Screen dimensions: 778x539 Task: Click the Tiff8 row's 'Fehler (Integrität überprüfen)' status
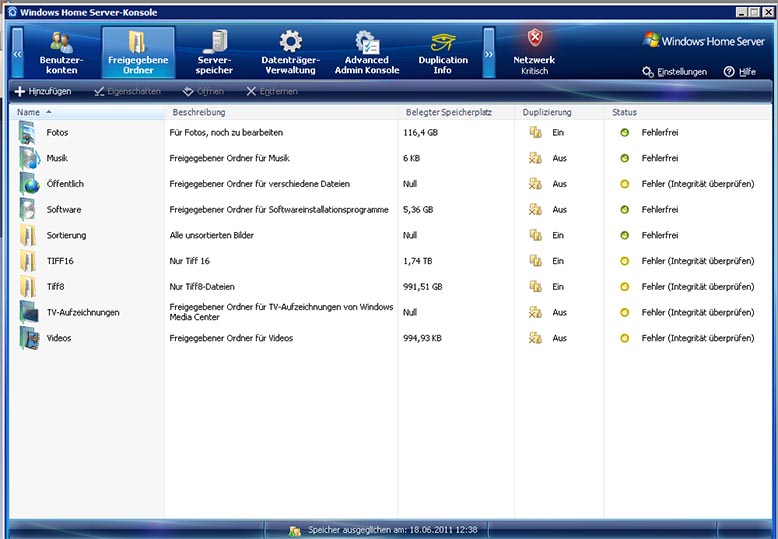pos(698,287)
